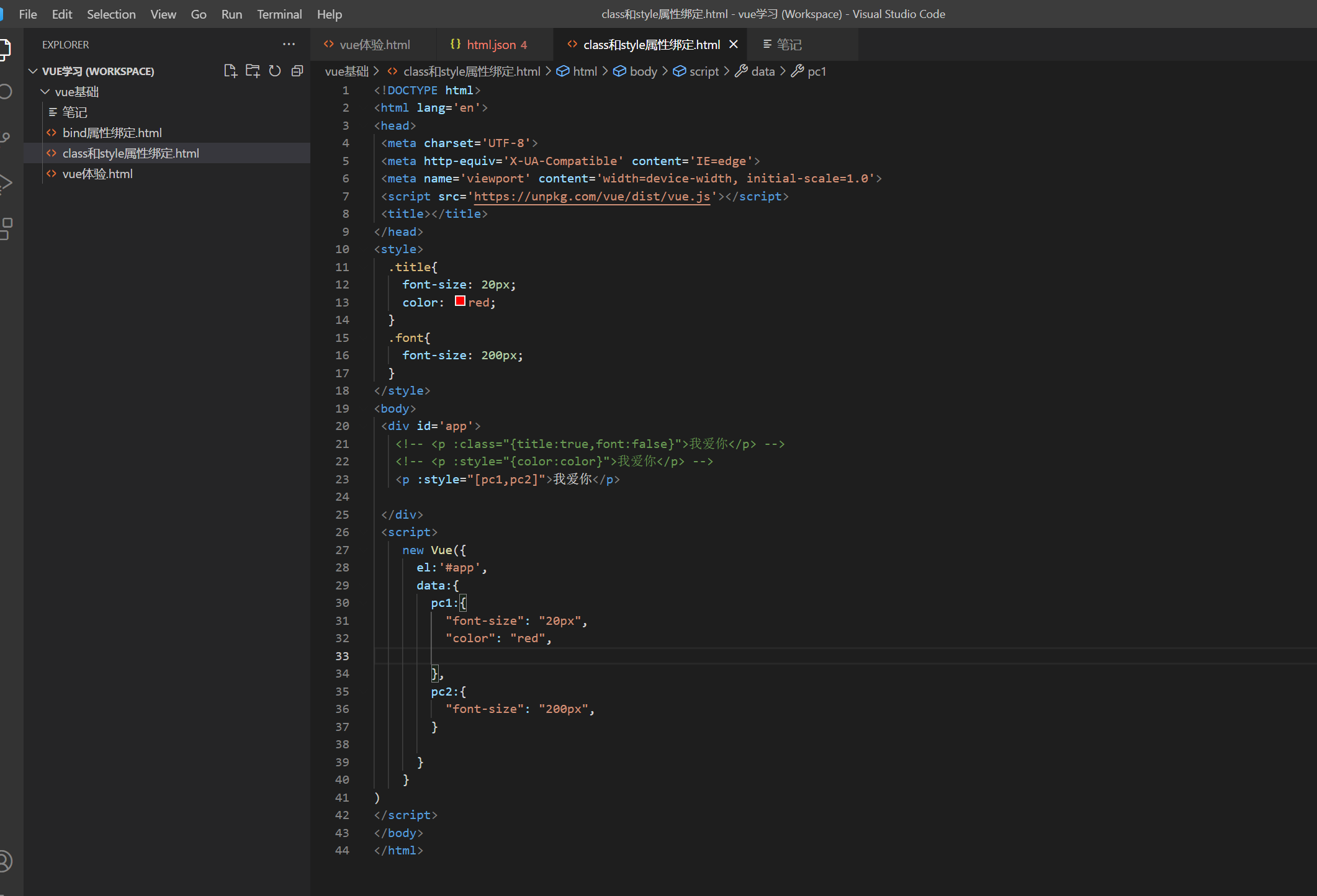Open the Run and Debug view
The height and width of the screenshot is (896, 1317).
point(6,182)
